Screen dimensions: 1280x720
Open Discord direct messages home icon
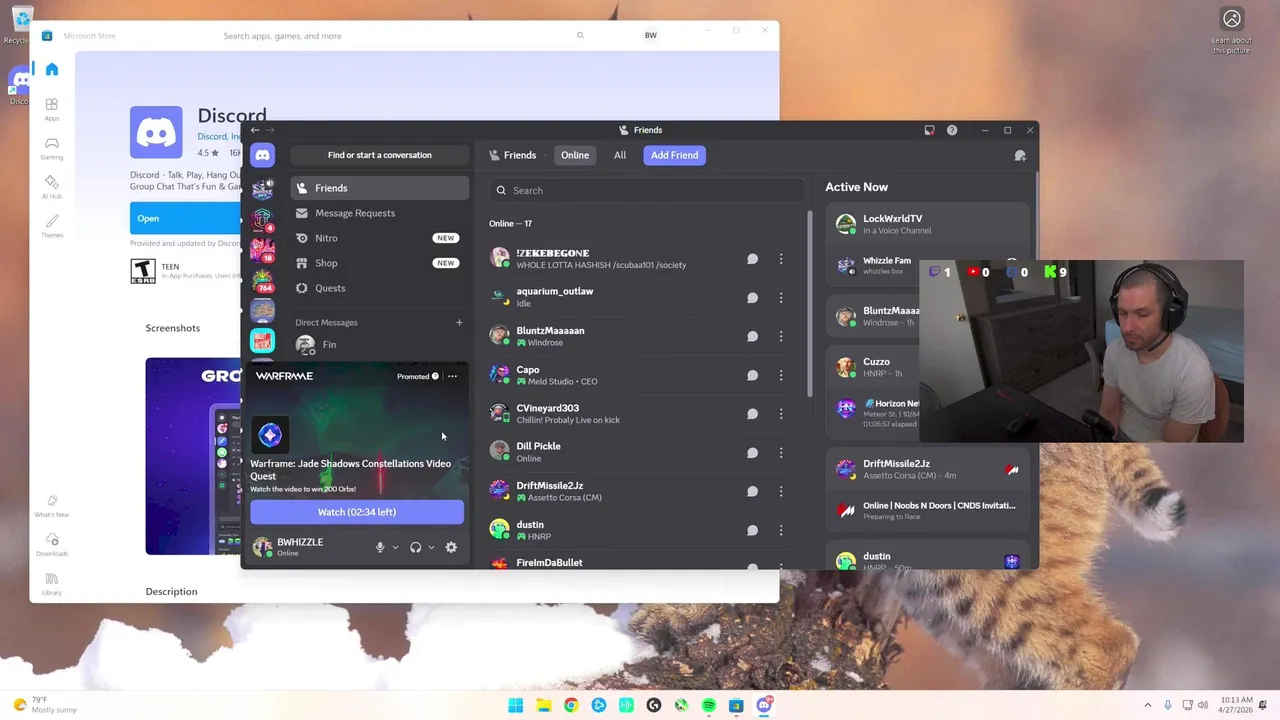[262, 155]
